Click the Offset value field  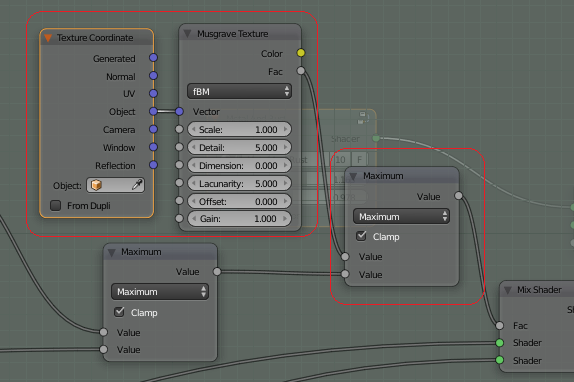pos(239,201)
